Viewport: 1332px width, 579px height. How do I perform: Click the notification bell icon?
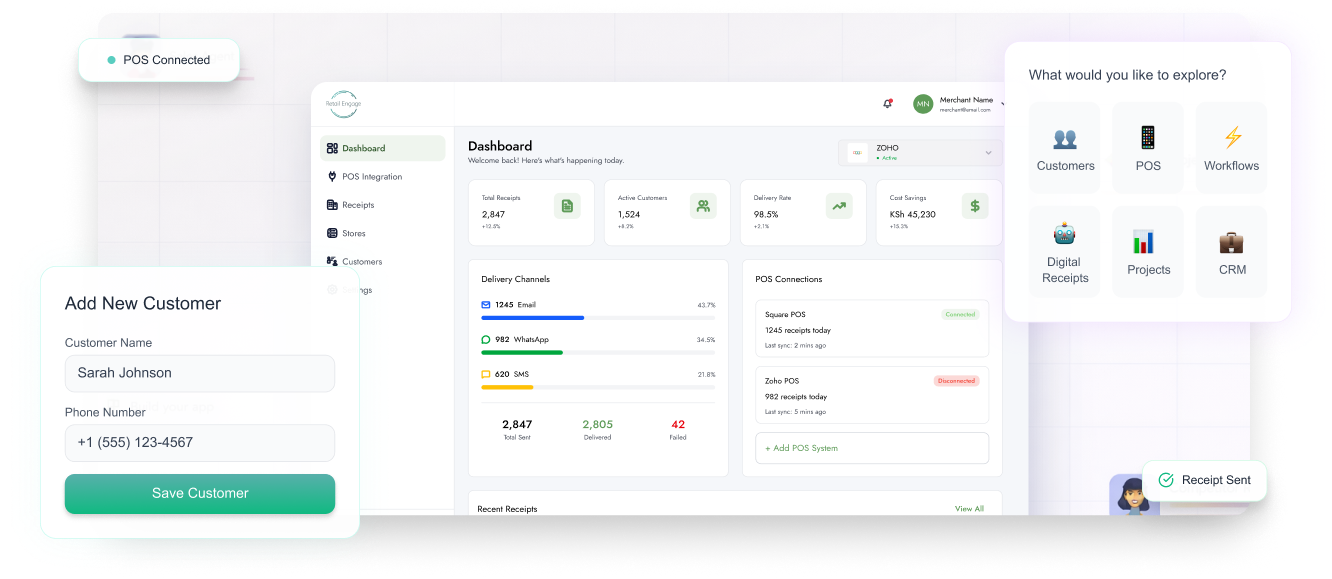(x=887, y=103)
